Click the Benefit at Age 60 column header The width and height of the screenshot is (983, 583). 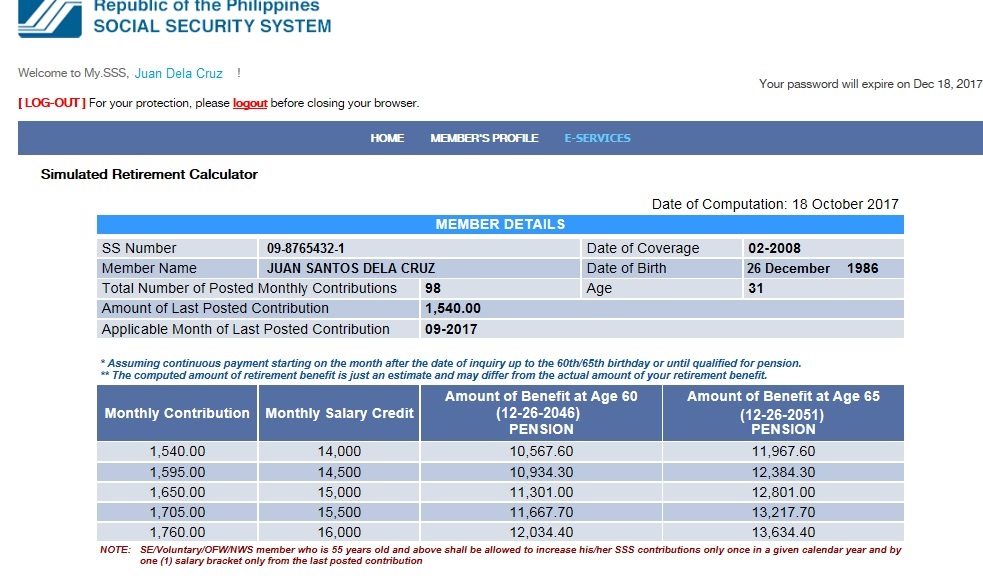point(541,412)
